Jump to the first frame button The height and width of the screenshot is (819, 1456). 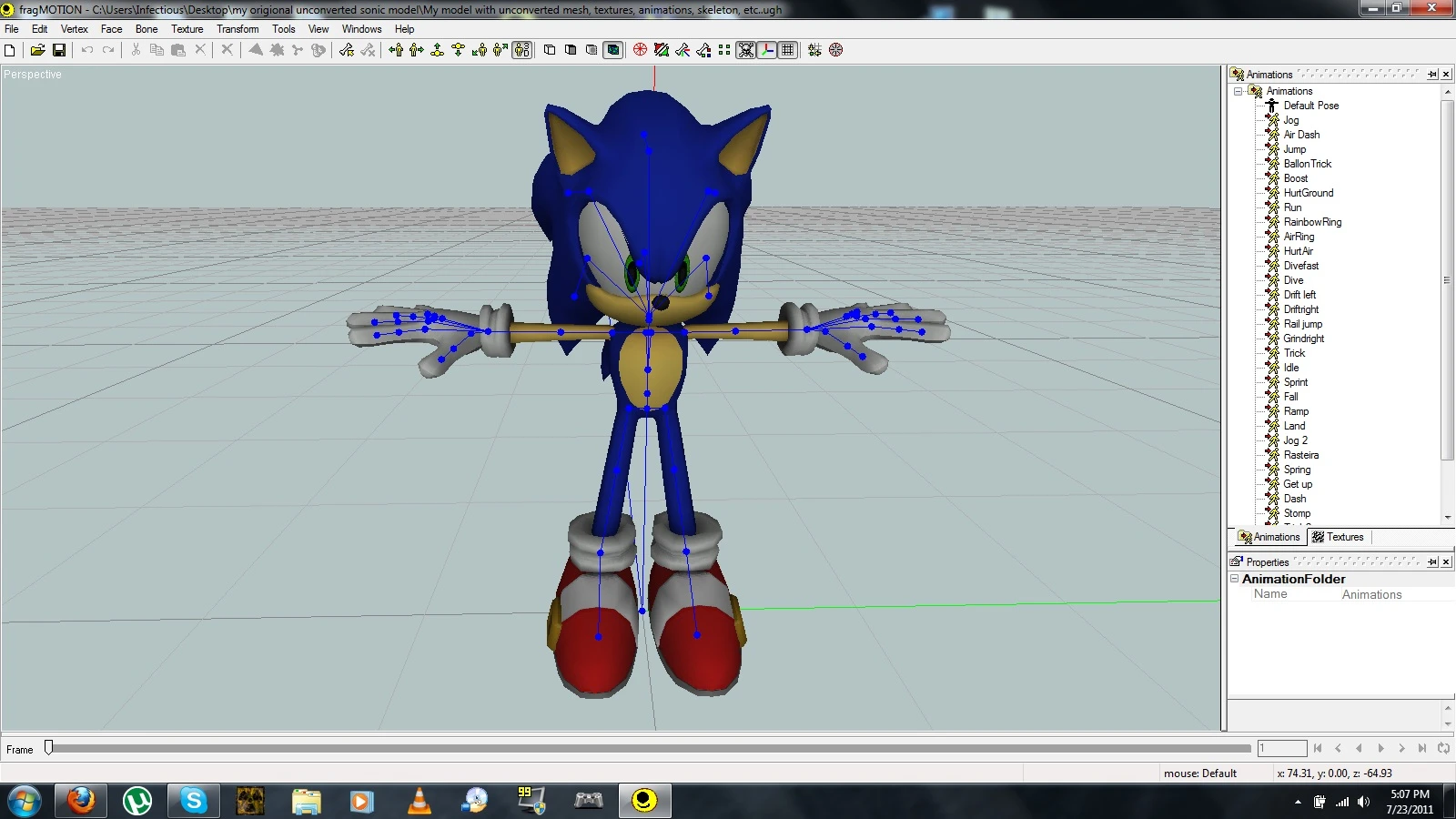(x=1318, y=748)
